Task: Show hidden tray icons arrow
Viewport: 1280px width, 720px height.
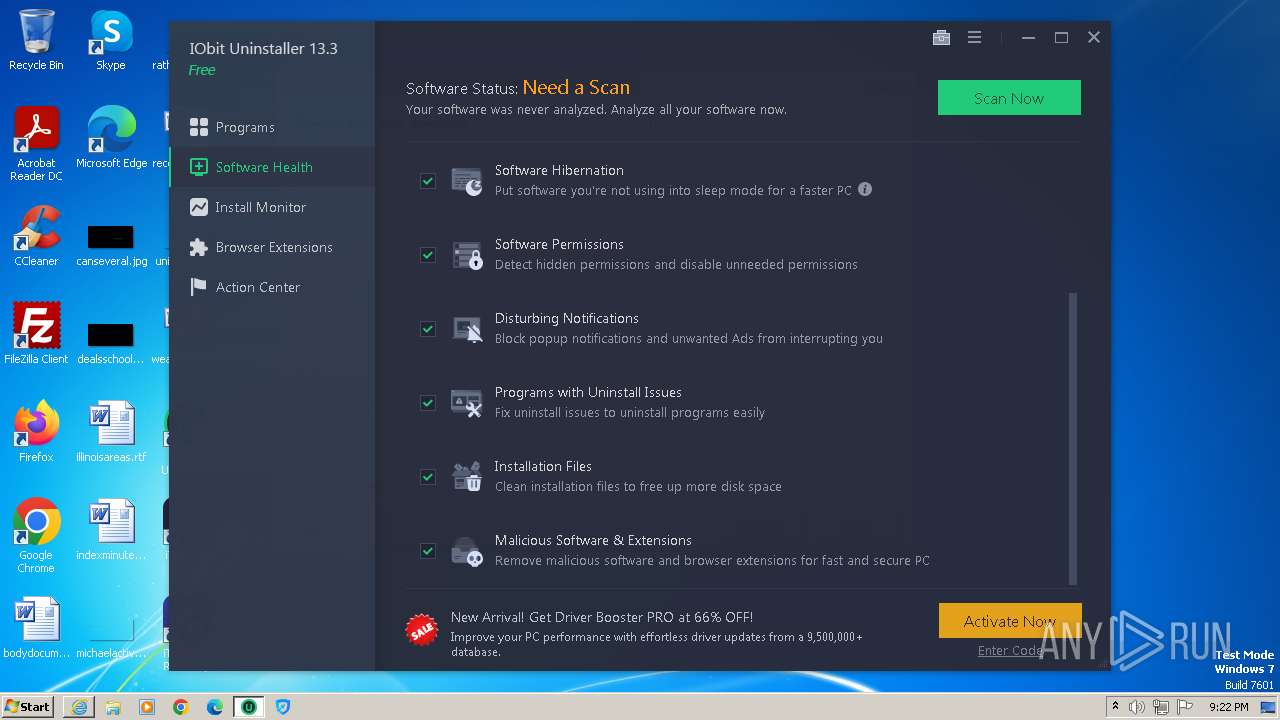Action: 1115,707
